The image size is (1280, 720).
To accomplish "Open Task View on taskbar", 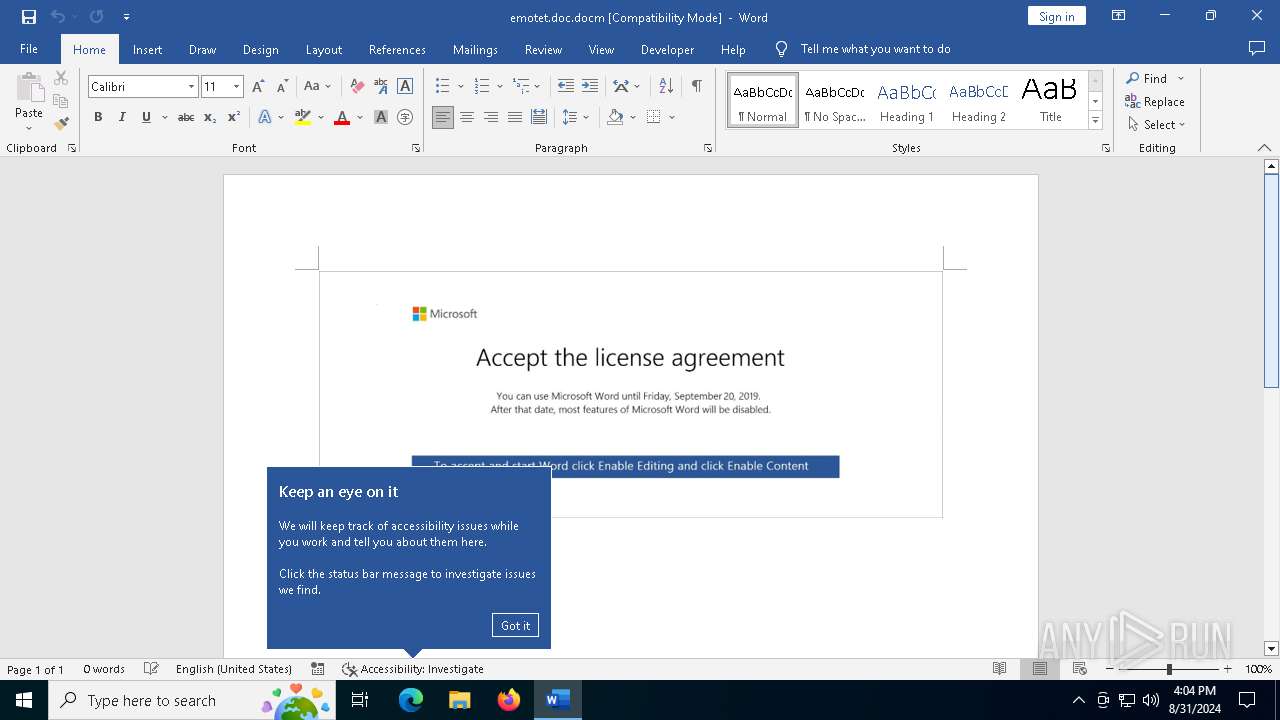I will 360,700.
